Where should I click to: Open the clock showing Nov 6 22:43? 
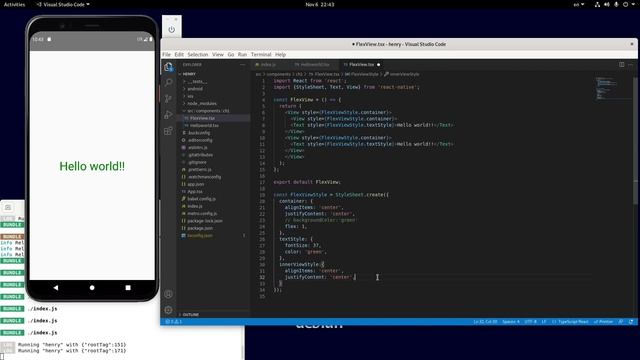320,4
